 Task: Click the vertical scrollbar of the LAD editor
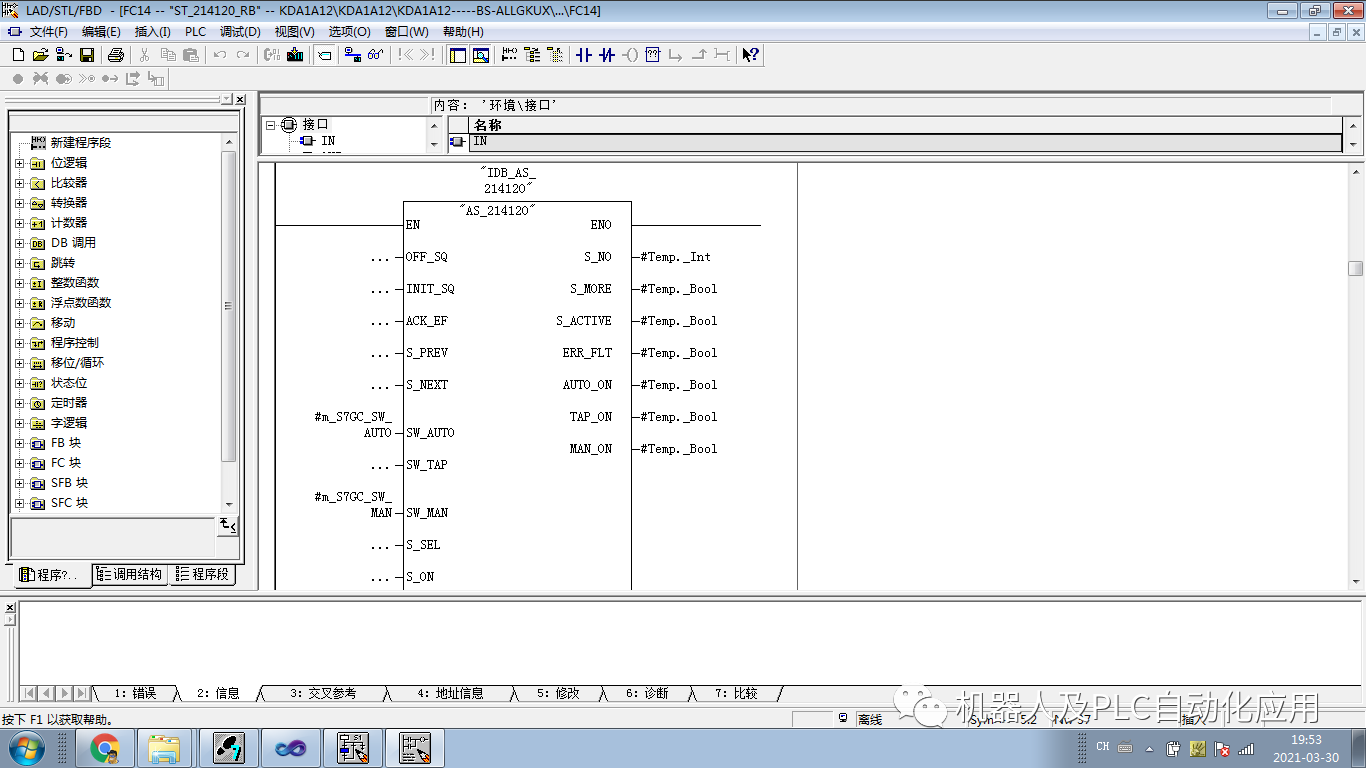[1355, 375]
